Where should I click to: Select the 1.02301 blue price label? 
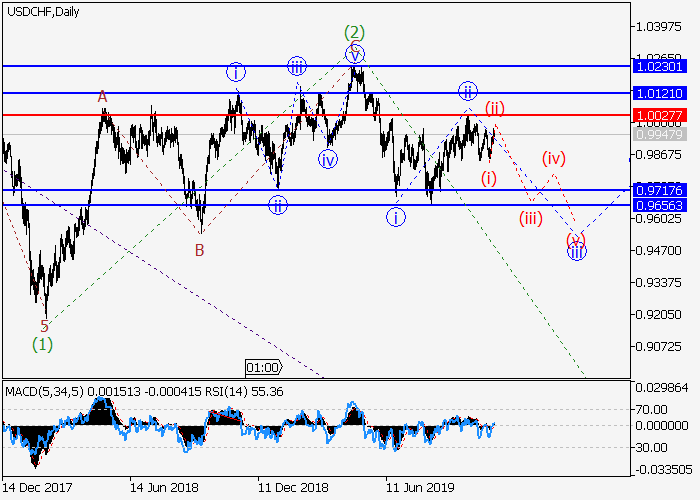(659, 66)
